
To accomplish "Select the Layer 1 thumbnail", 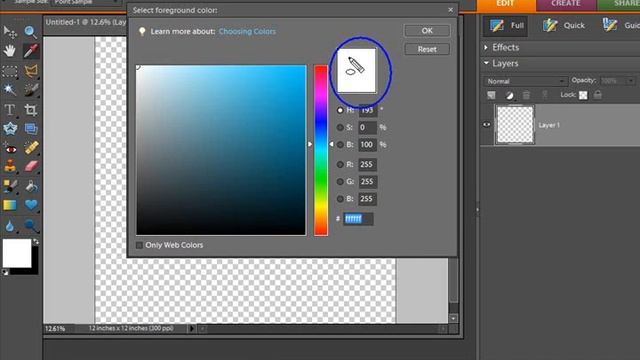I will tap(515, 125).
